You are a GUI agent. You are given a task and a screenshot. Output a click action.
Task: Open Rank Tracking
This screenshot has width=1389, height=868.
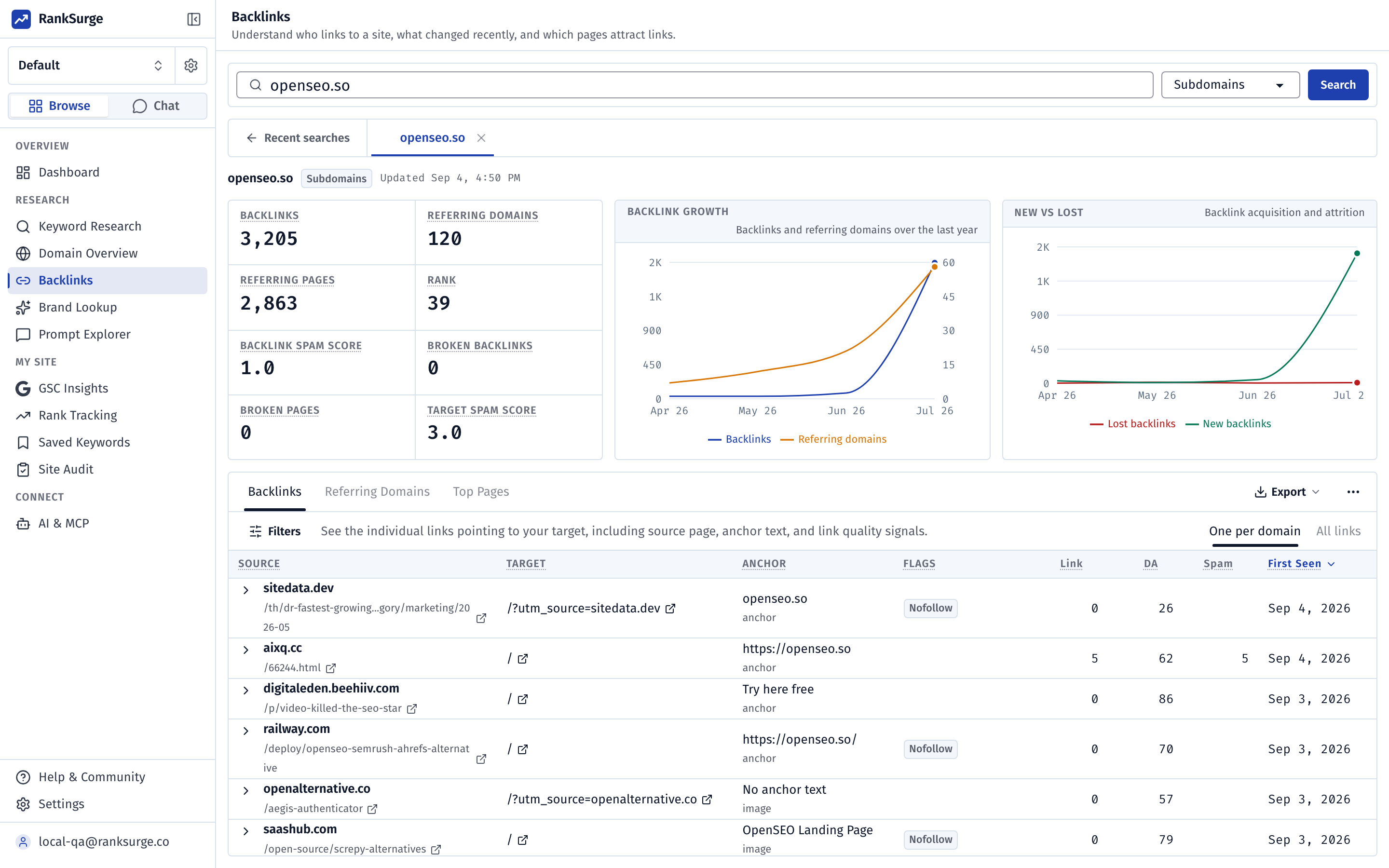[x=108, y=415]
